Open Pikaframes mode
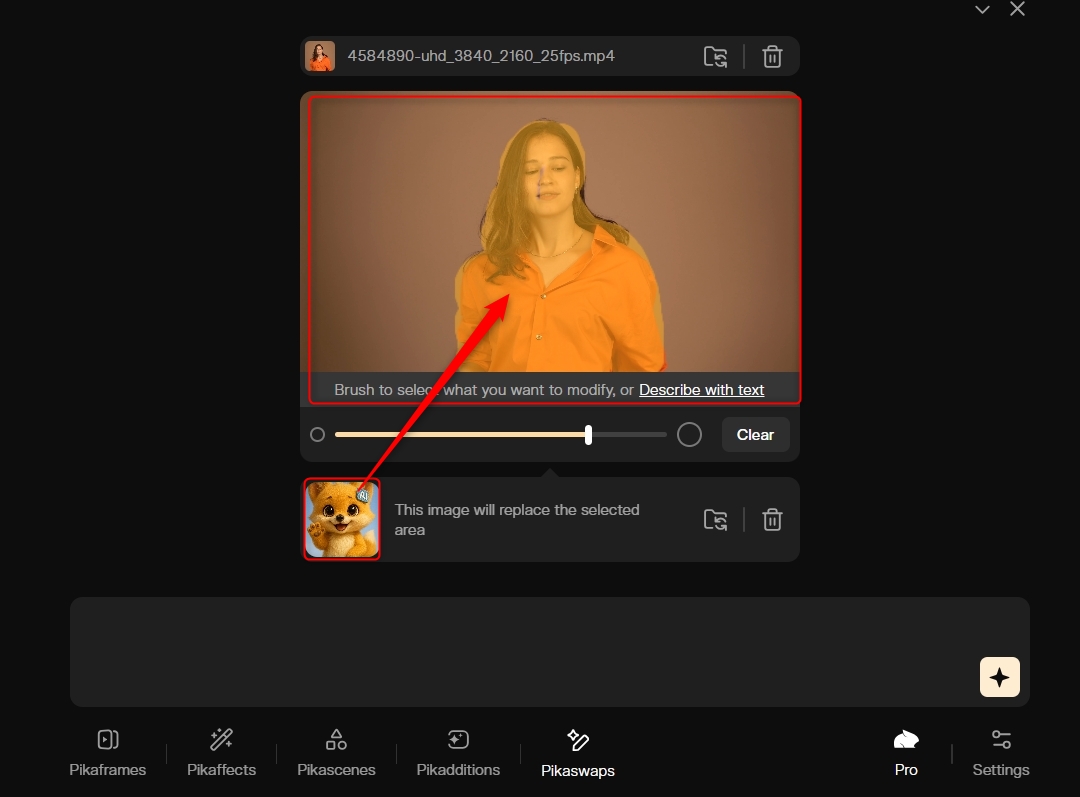The image size is (1080, 797). pyautogui.click(x=108, y=753)
